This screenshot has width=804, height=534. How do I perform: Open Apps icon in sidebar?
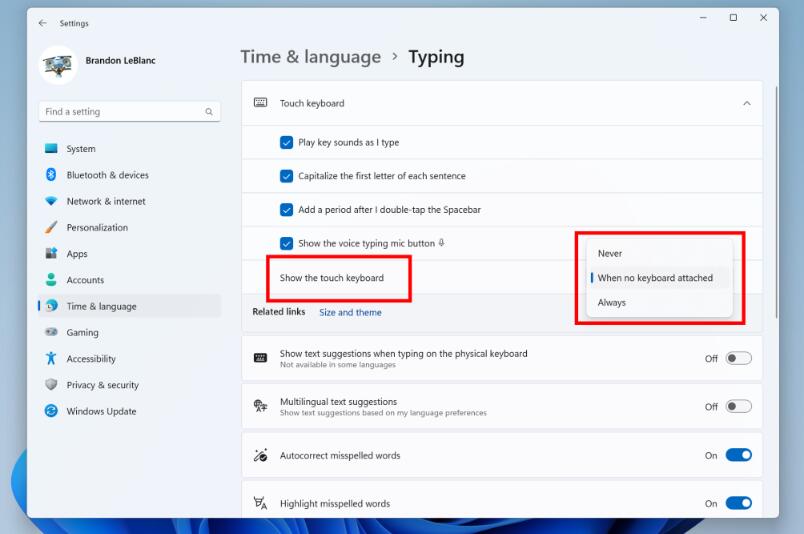pyautogui.click(x=51, y=253)
